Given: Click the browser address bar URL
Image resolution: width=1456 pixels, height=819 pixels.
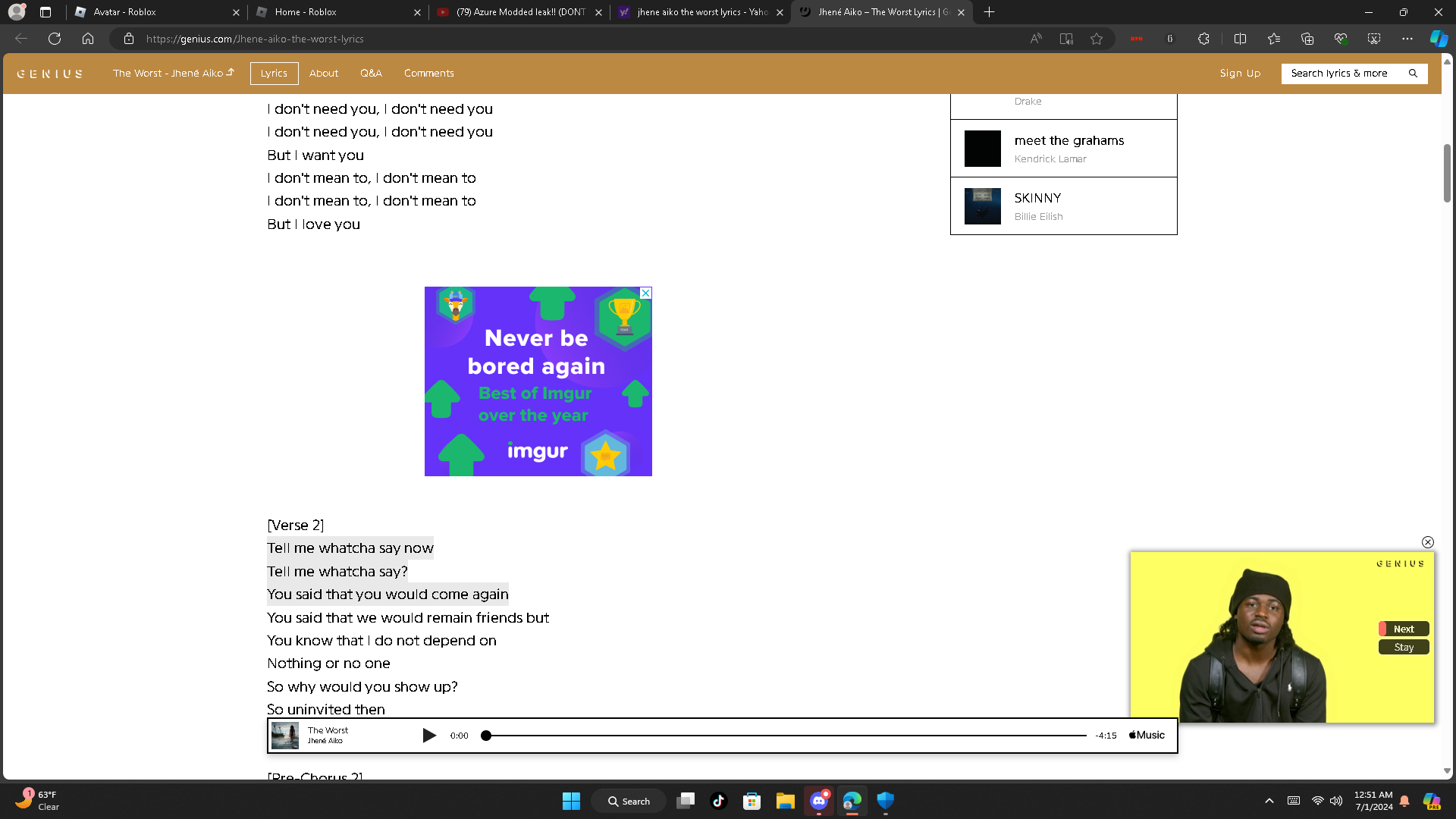Looking at the screenshot, I should pyautogui.click(x=255, y=39).
